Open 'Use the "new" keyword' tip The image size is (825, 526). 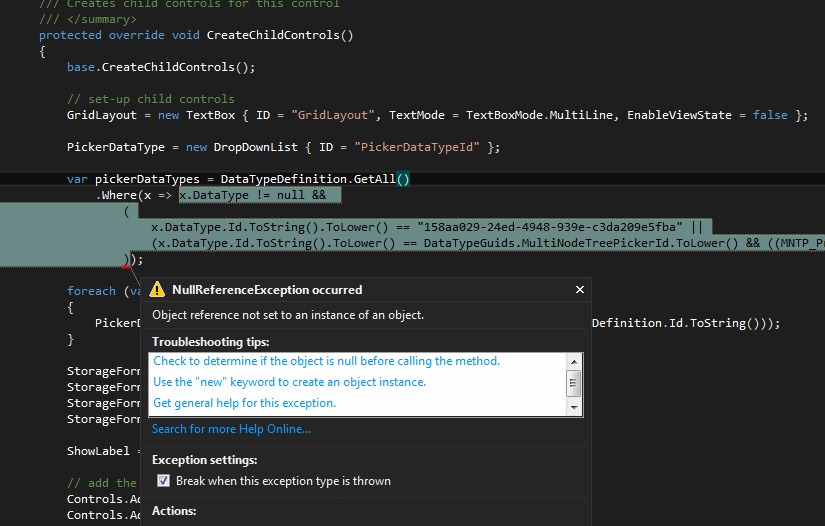pos(289,382)
